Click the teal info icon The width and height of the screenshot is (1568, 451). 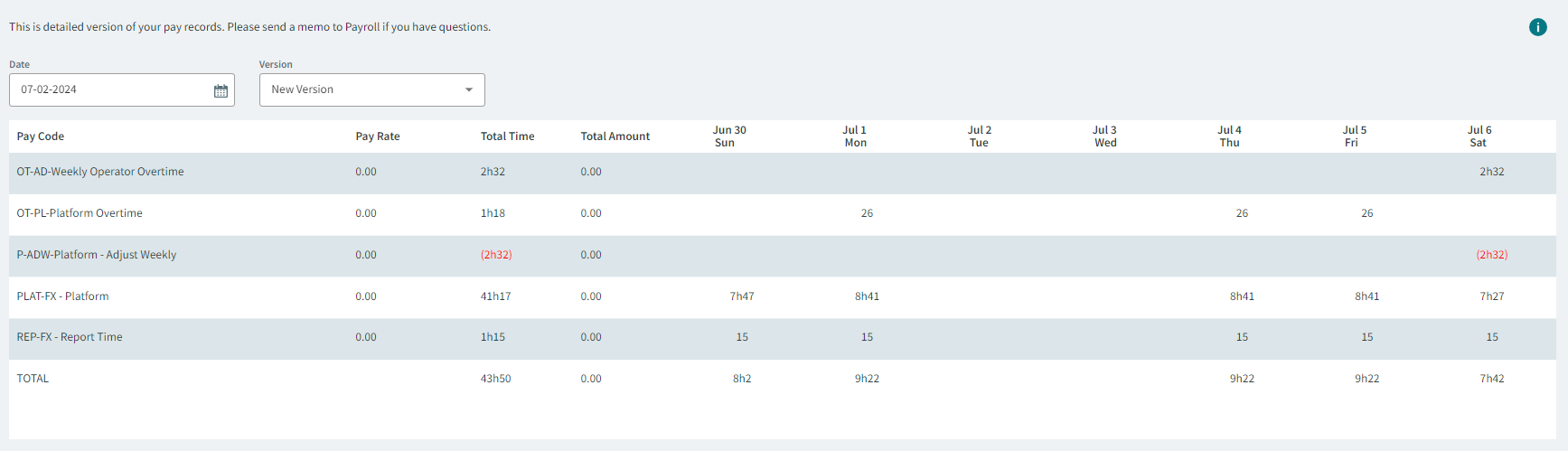click(1537, 27)
